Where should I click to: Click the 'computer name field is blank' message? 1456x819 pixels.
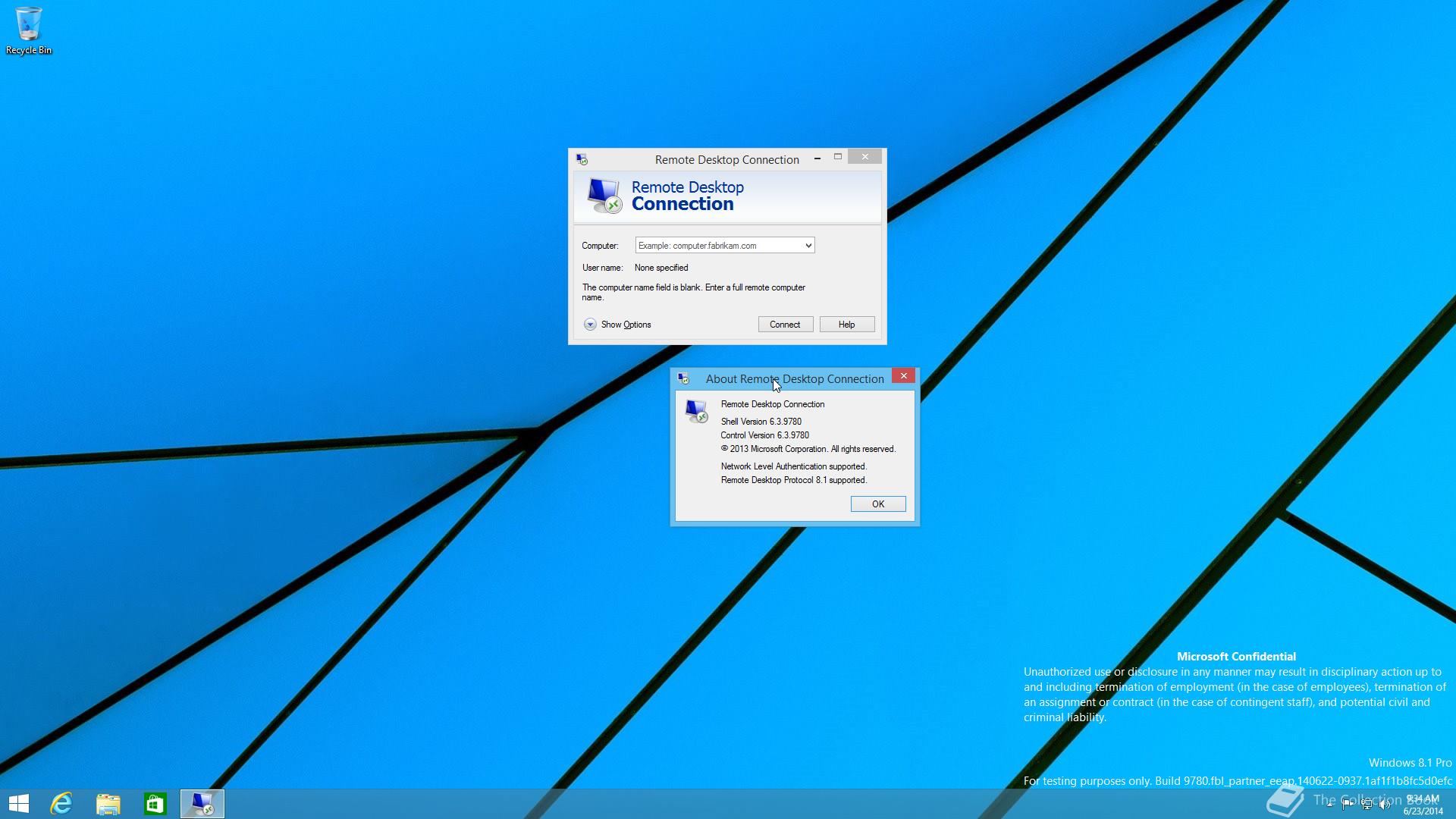point(694,293)
